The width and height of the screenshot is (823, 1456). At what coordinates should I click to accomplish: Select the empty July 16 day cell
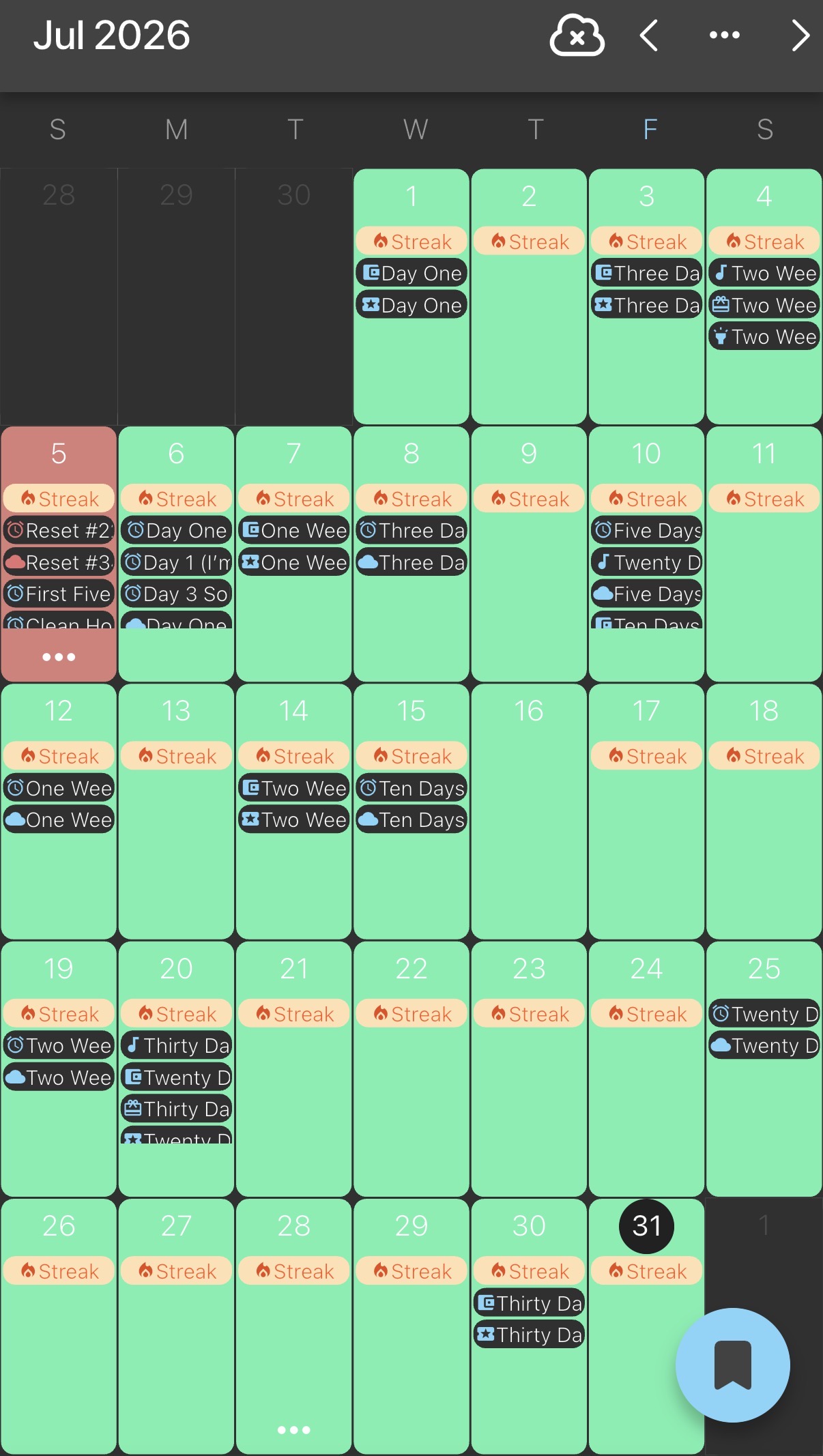529,812
